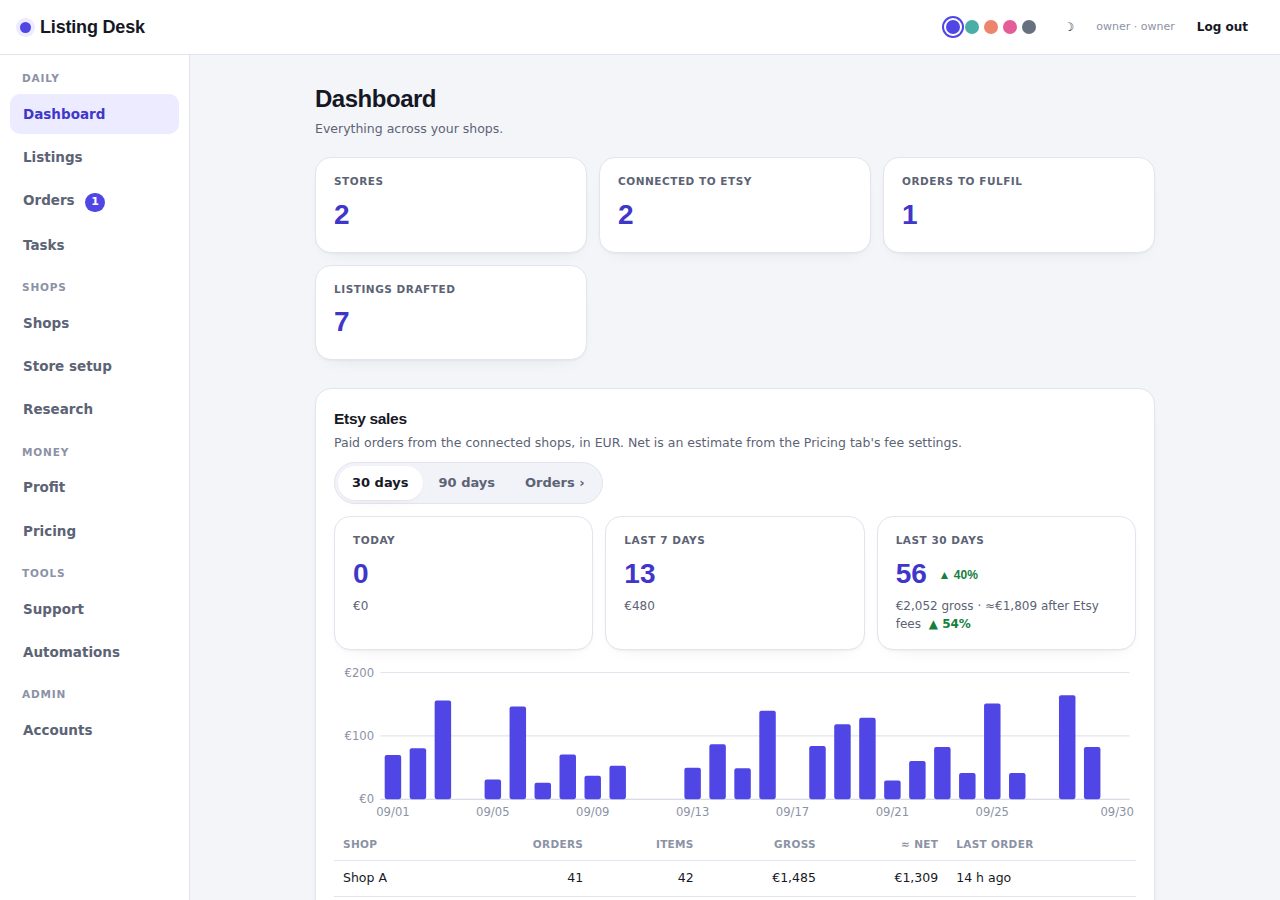The image size is (1280, 900).
Task: Click the Shop A row name
Action: tap(365, 878)
